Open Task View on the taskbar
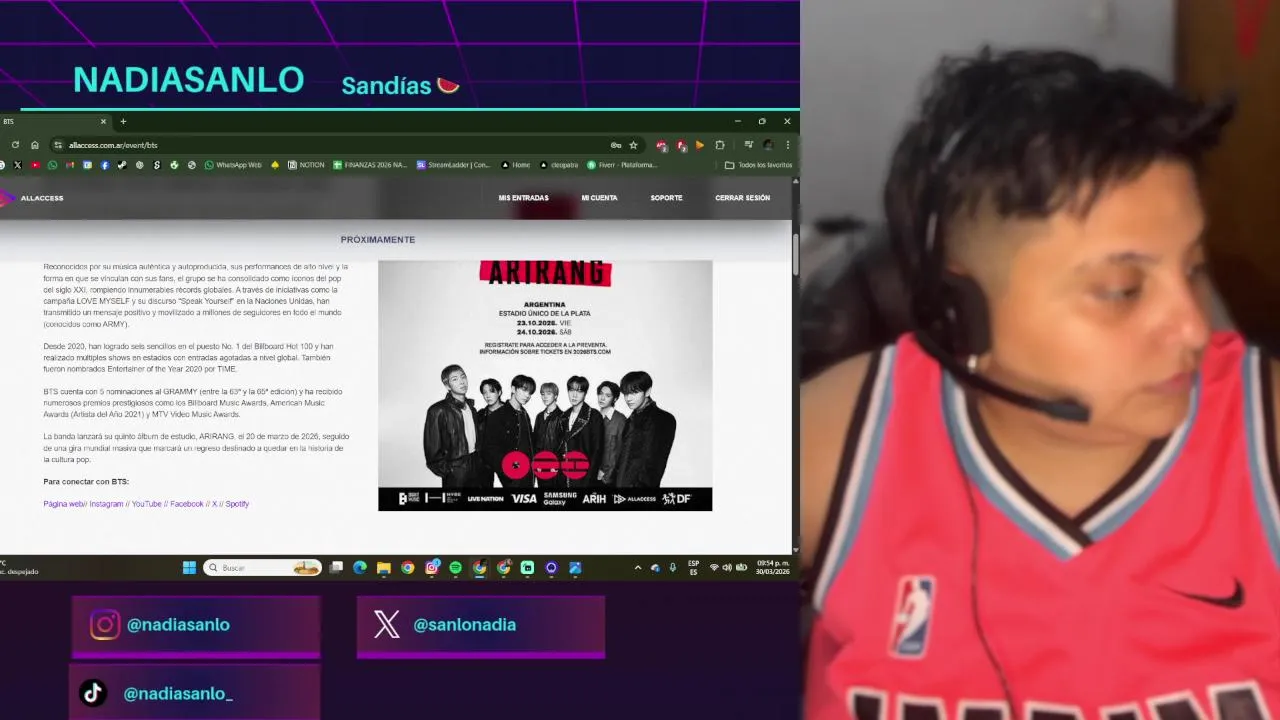Screen dimensions: 1280x720 point(336,568)
